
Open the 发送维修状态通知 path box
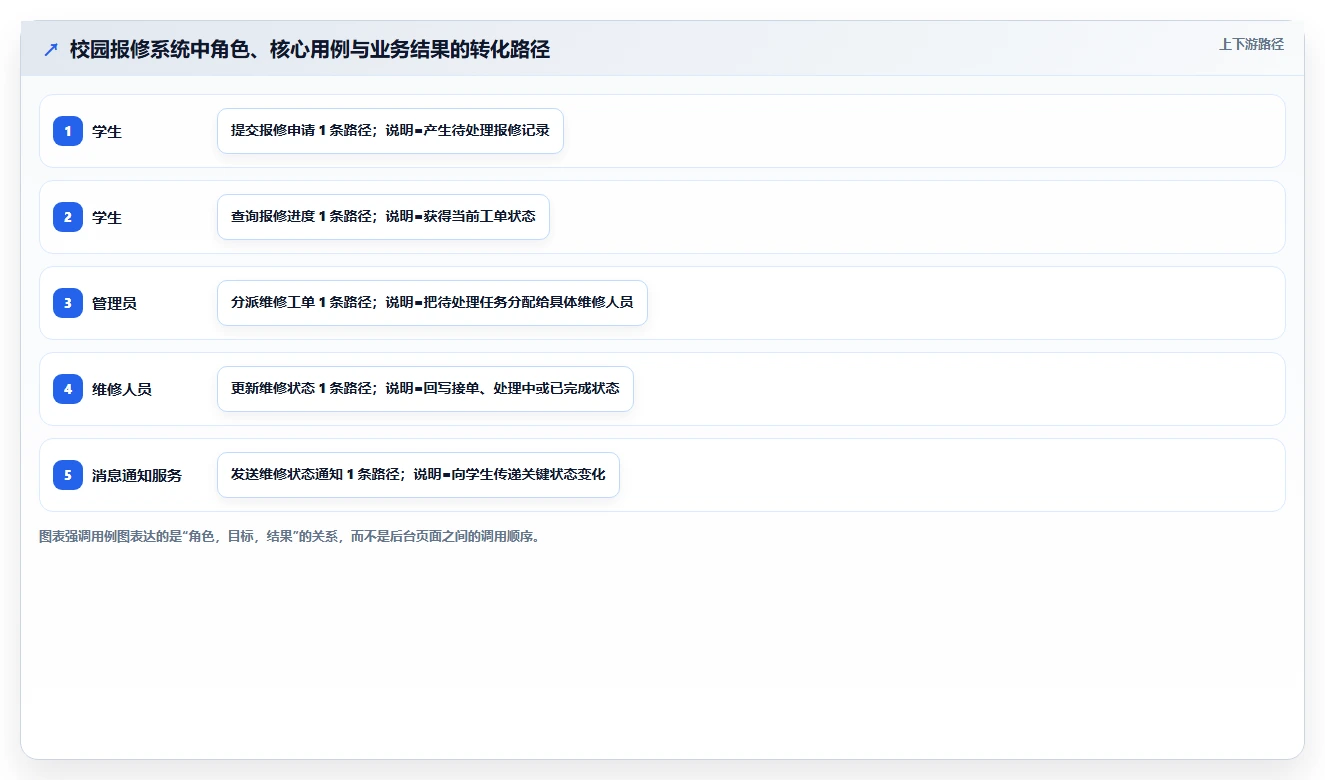418,475
